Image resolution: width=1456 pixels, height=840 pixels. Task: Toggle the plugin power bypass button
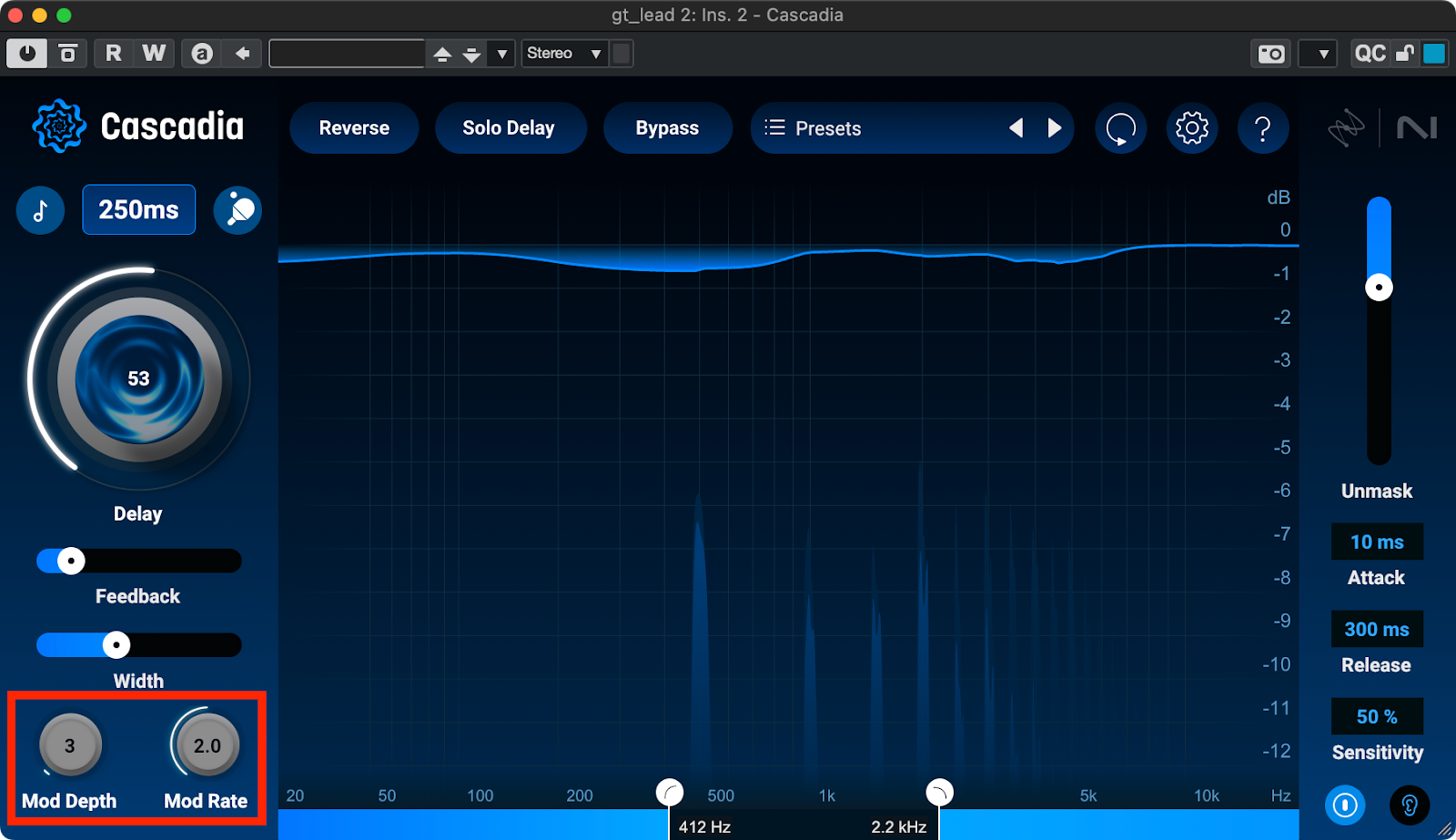[27, 54]
